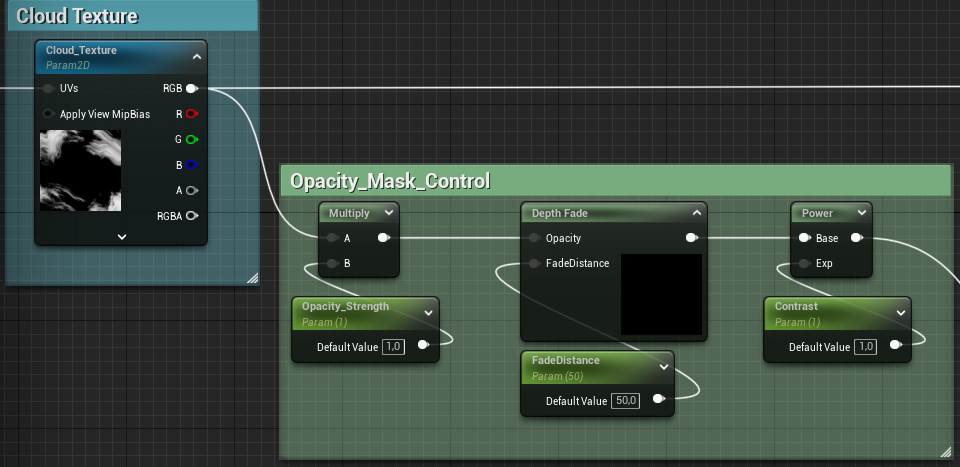Viewport: 960px width, 467px height.
Task: Expand the Opacity_Strength node chevron
Action: pyautogui.click(x=429, y=313)
